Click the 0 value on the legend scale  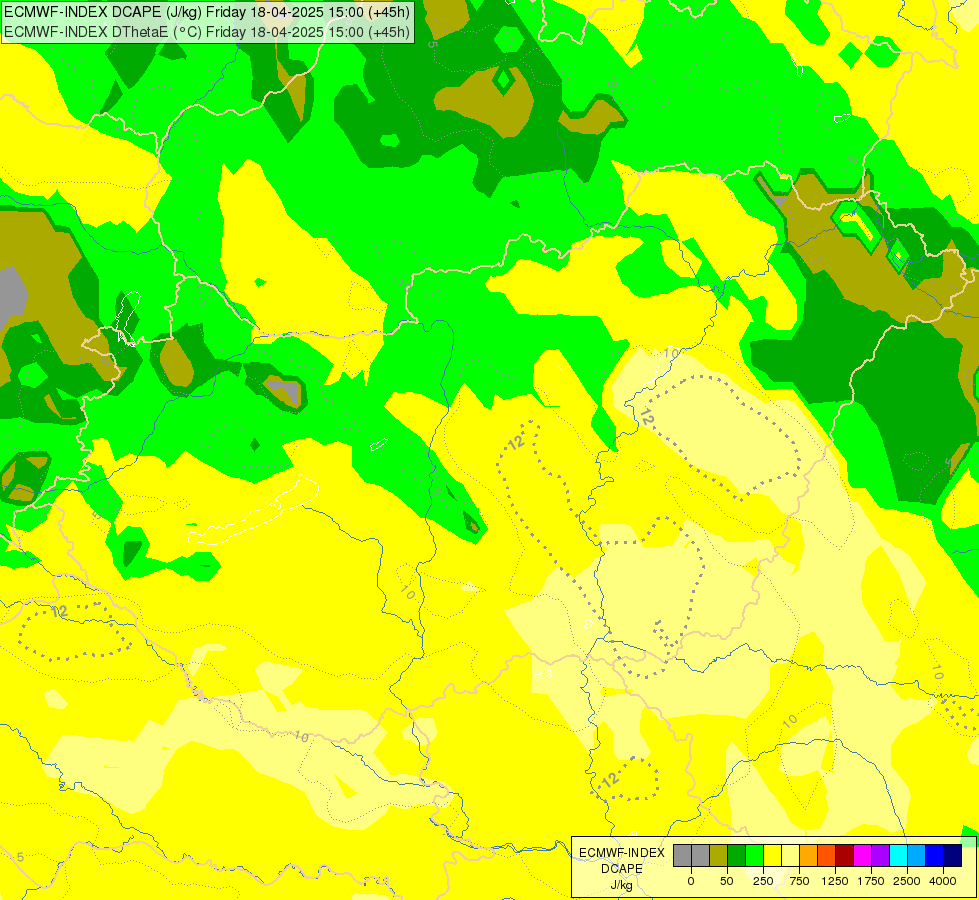691,881
